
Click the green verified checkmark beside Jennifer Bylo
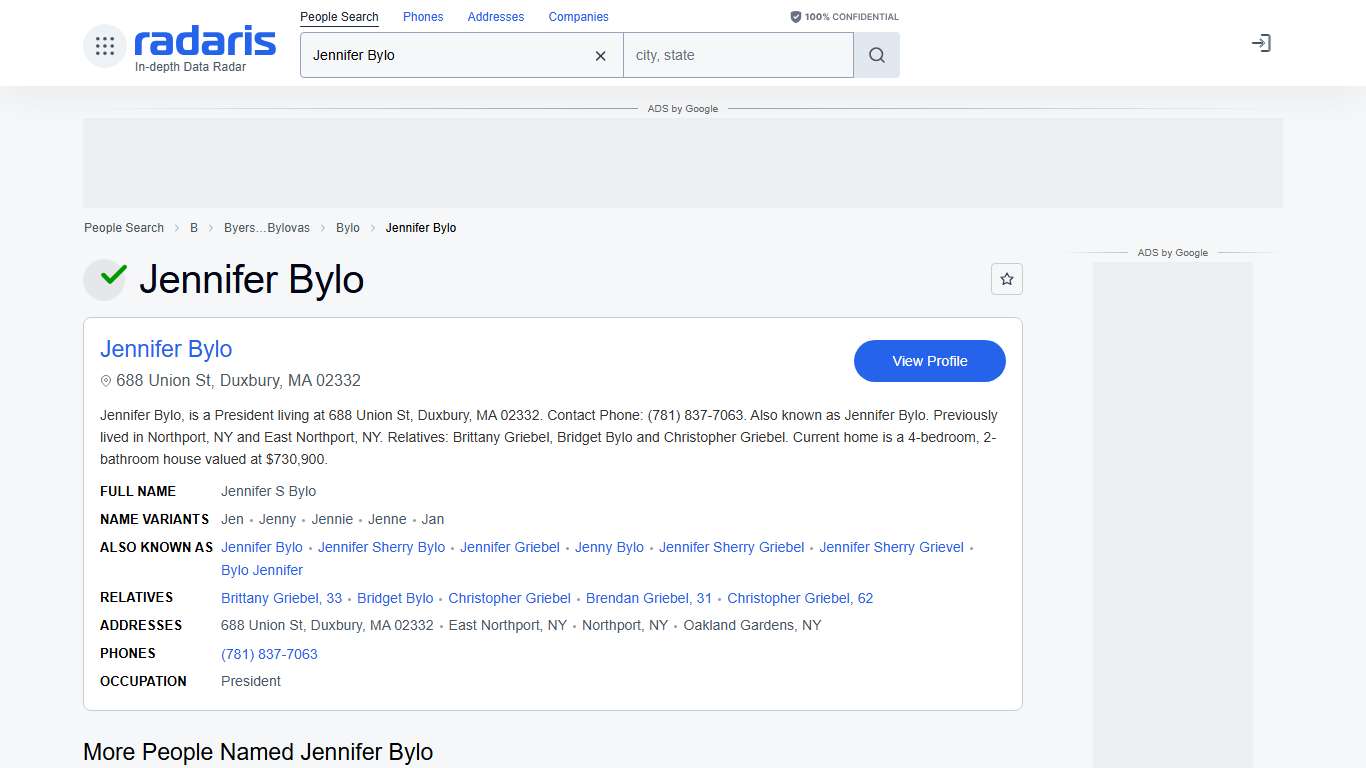click(x=105, y=279)
